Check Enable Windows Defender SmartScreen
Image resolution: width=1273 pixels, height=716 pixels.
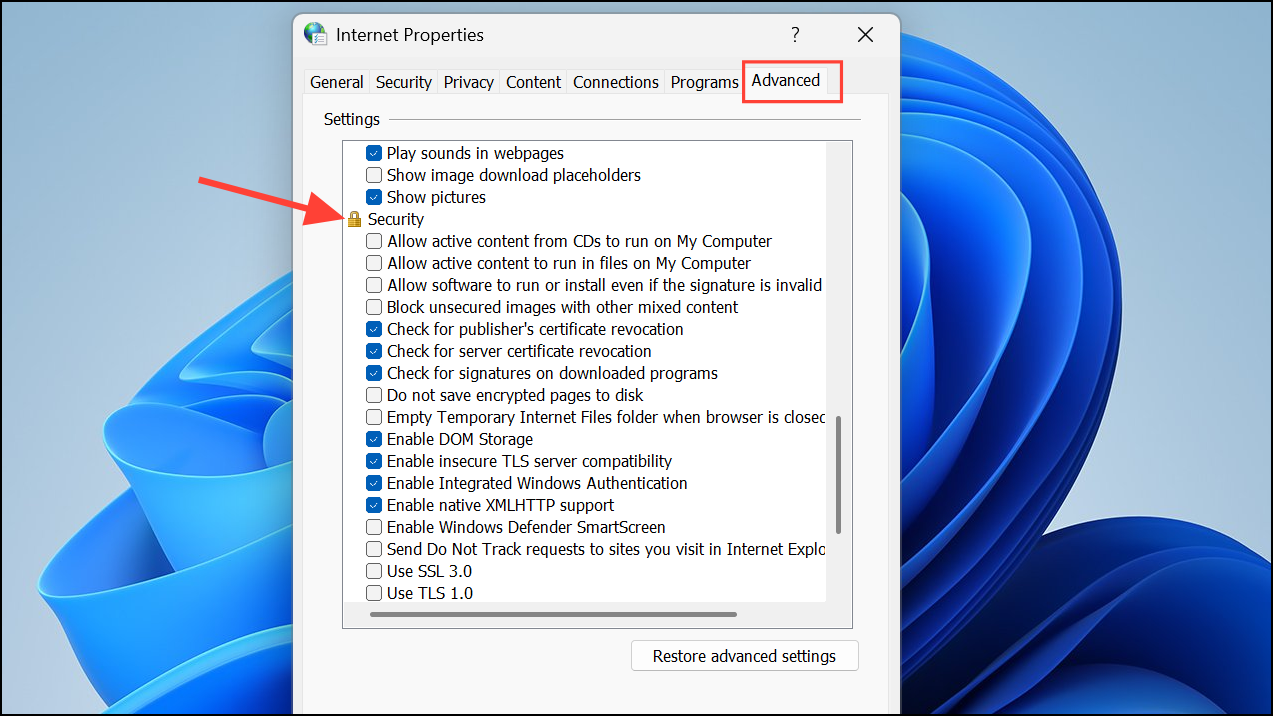pos(374,527)
